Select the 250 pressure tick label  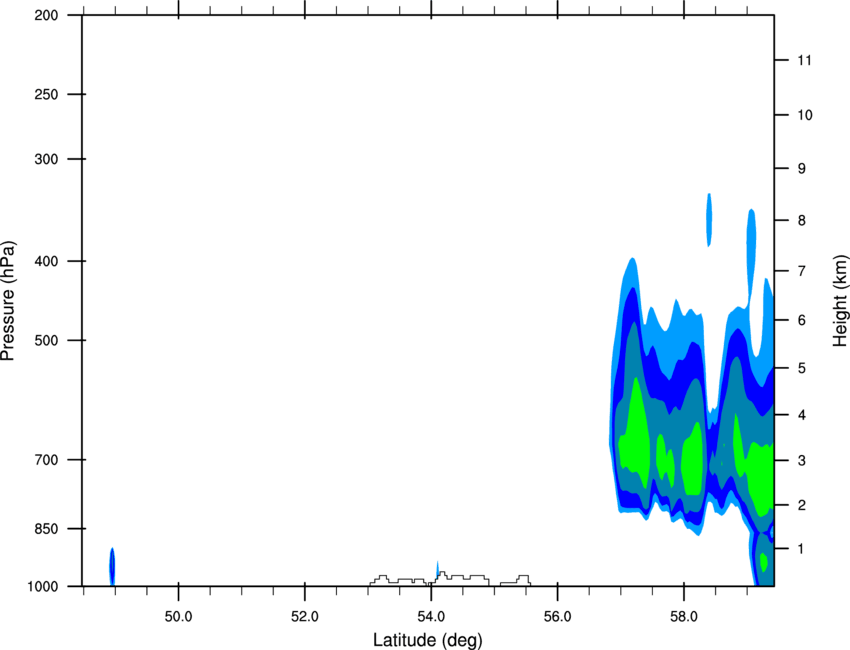(x=46, y=94)
